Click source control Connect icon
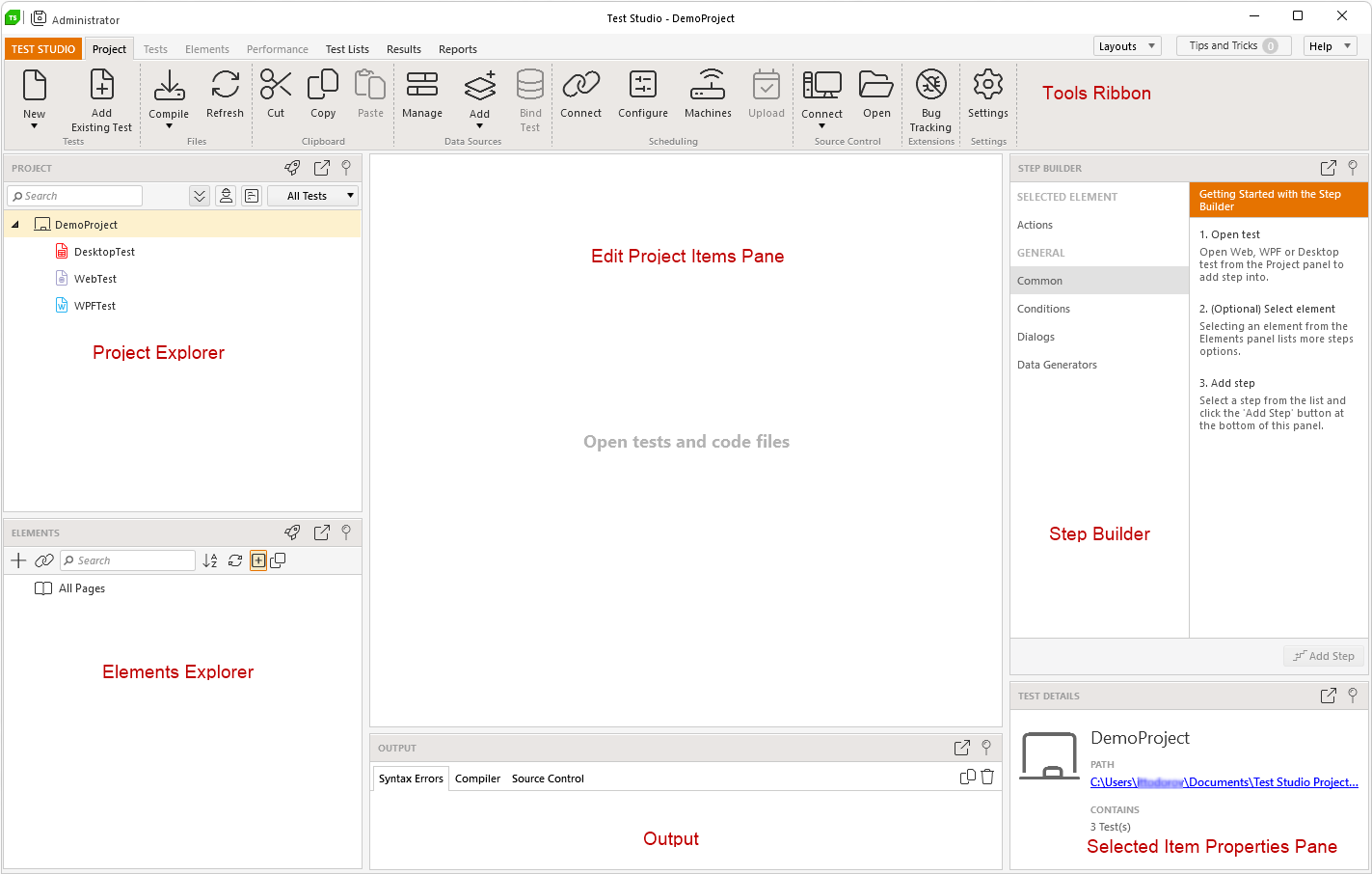Viewport: 1372px width, 874px height. 821,85
